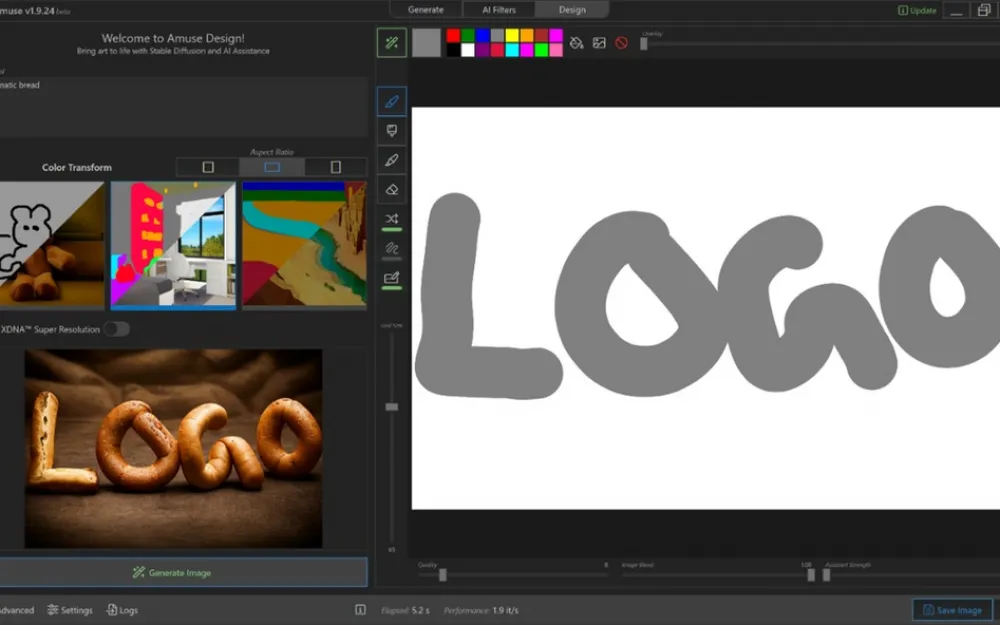Click the fill bucket icon

(576, 43)
